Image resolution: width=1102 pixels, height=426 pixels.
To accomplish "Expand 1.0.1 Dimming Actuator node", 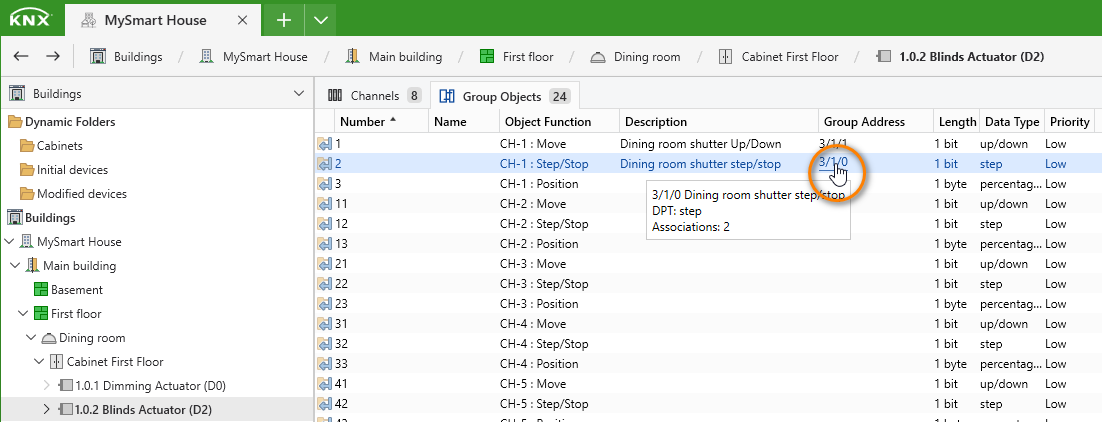I will (47, 386).
